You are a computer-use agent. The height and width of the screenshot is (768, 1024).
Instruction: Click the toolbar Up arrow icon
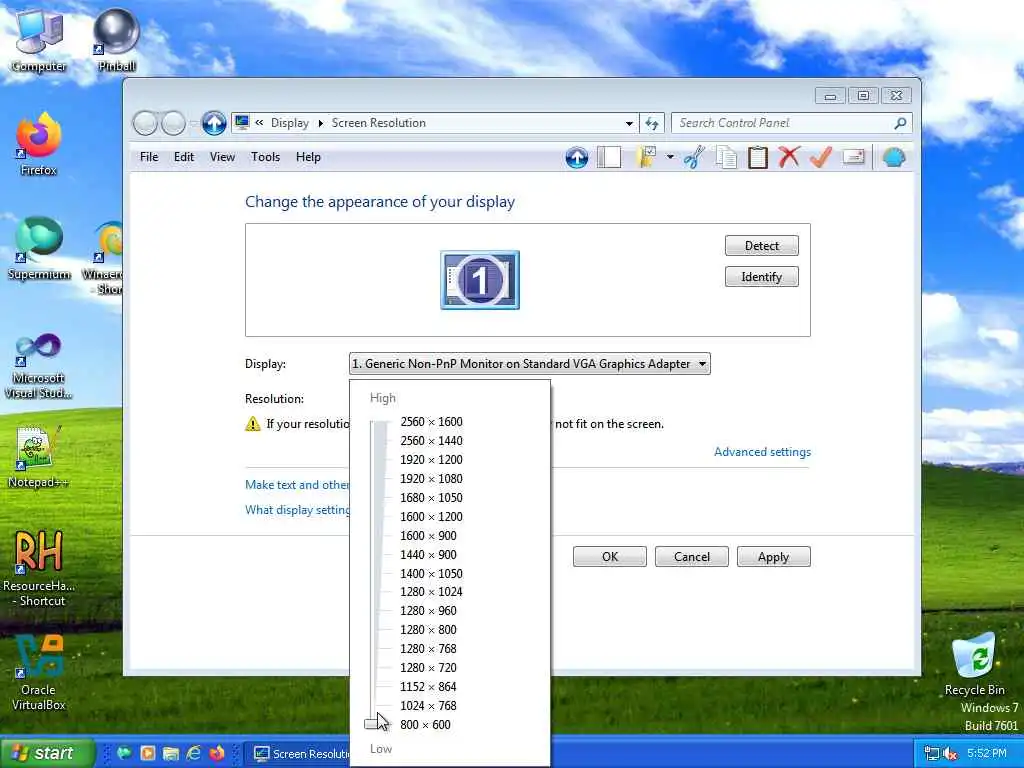[x=576, y=157]
